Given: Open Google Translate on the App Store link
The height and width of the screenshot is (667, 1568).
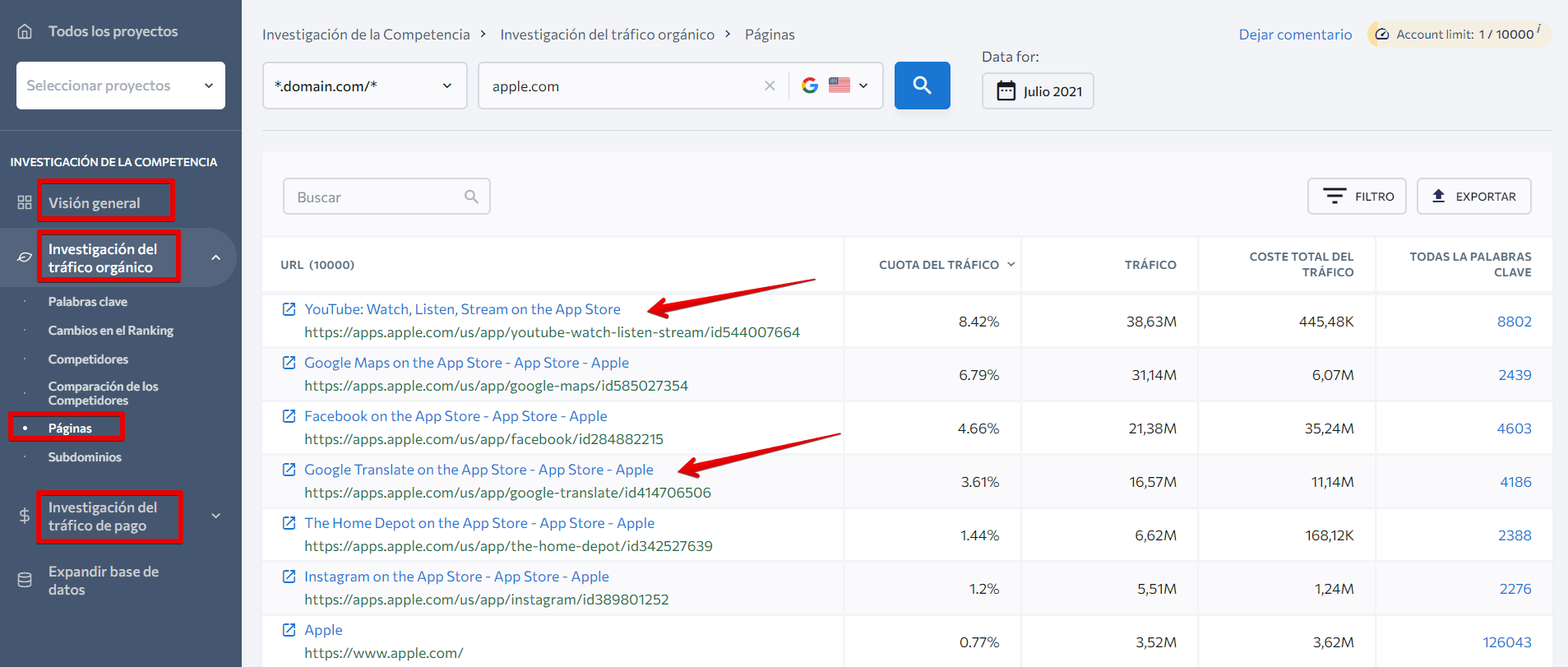Looking at the screenshot, I should click(479, 470).
